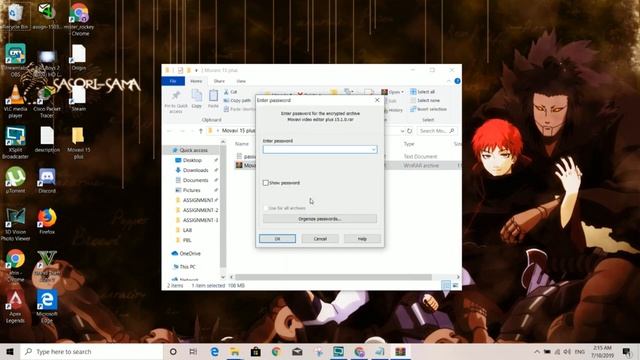This screenshot has width=640, height=360.
Task: Click OK in the password dialog
Action: 277,238
